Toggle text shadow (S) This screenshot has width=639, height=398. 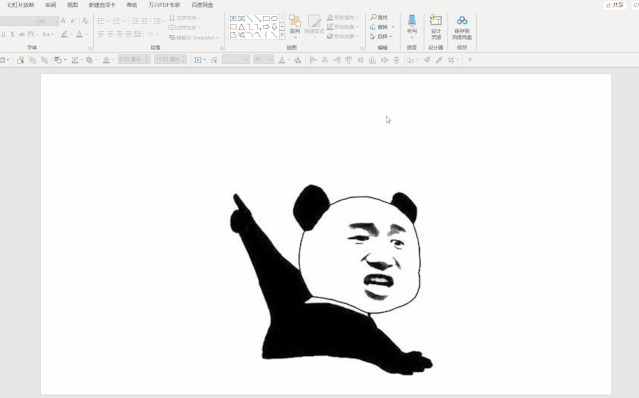coord(12,34)
